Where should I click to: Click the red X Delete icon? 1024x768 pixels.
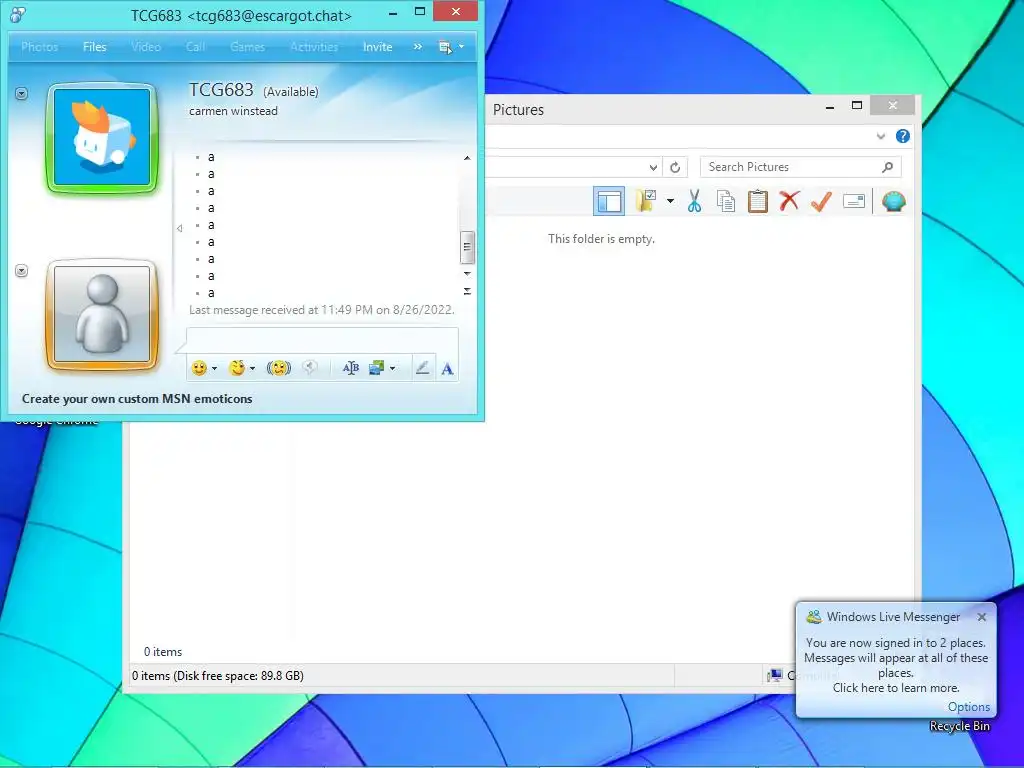click(x=790, y=200)
